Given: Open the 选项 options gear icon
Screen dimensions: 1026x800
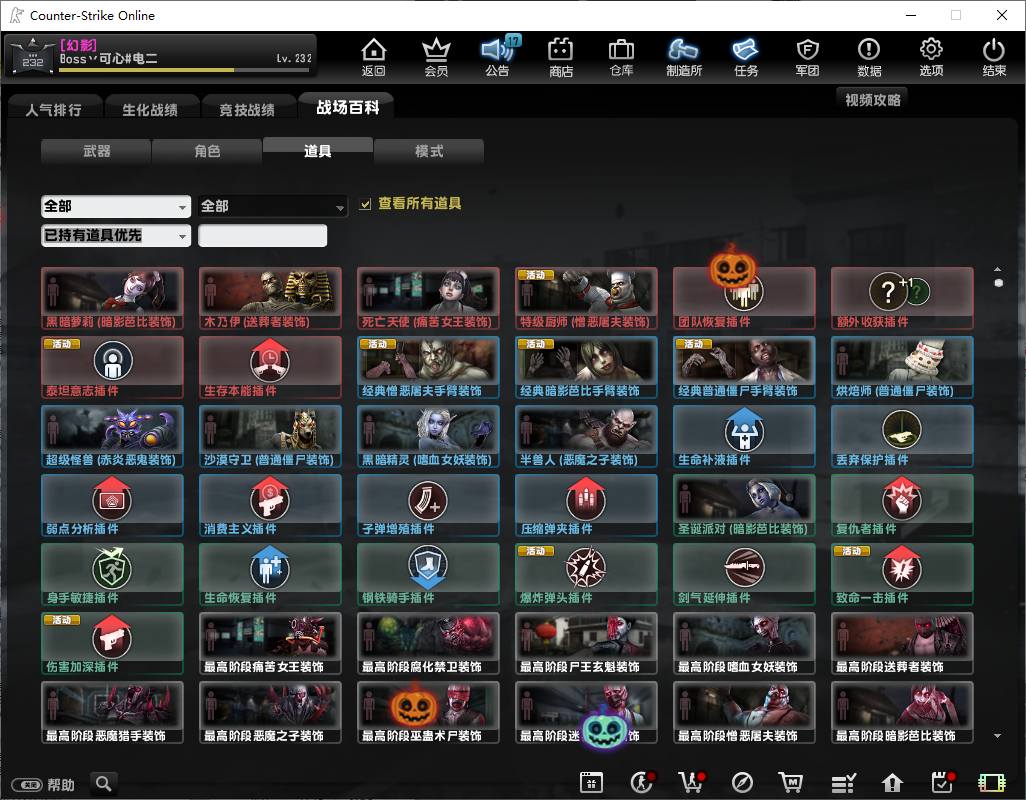Looking at the screenshot, I should [931, 57].
